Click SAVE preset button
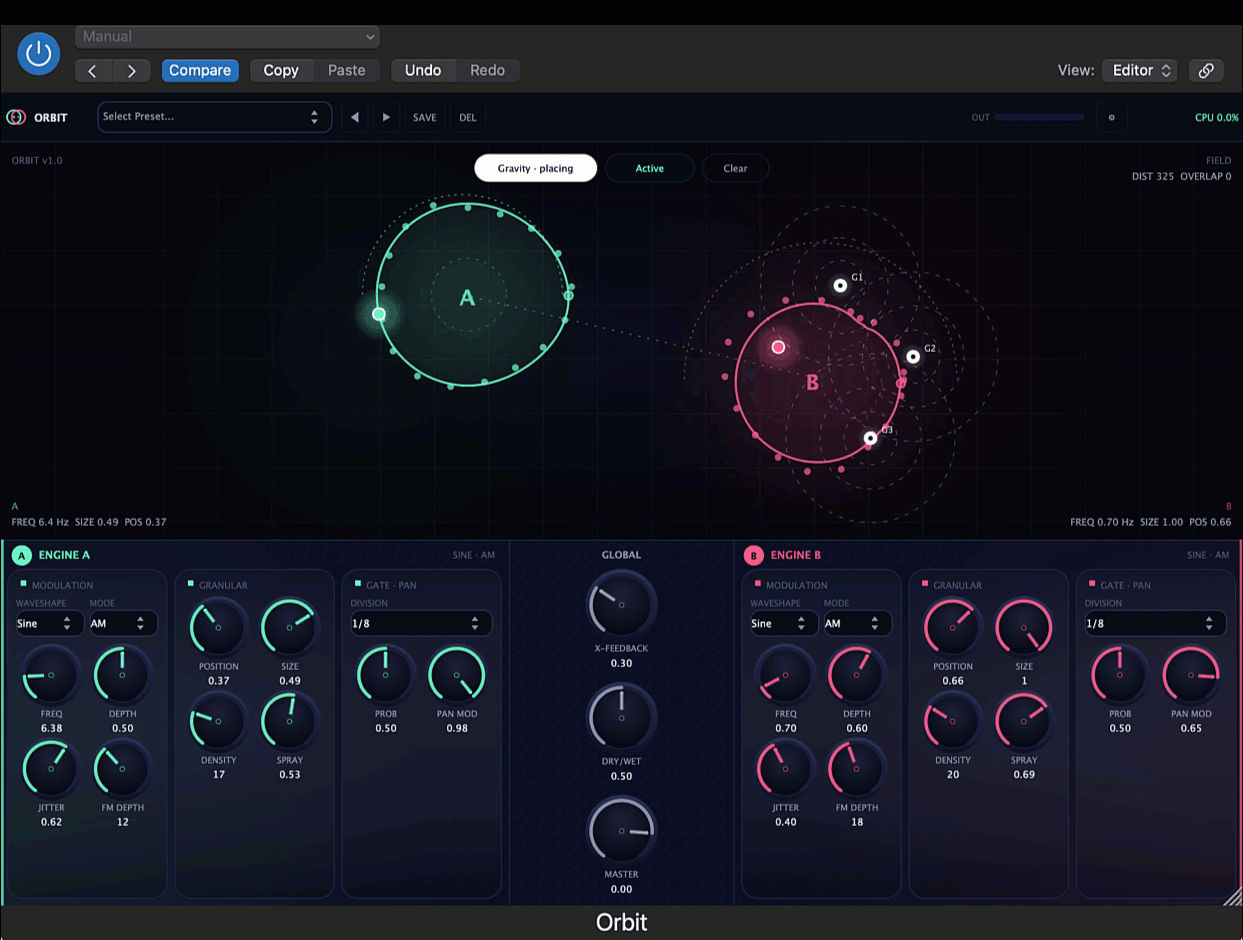1243x940 pixels. point(425,117)
